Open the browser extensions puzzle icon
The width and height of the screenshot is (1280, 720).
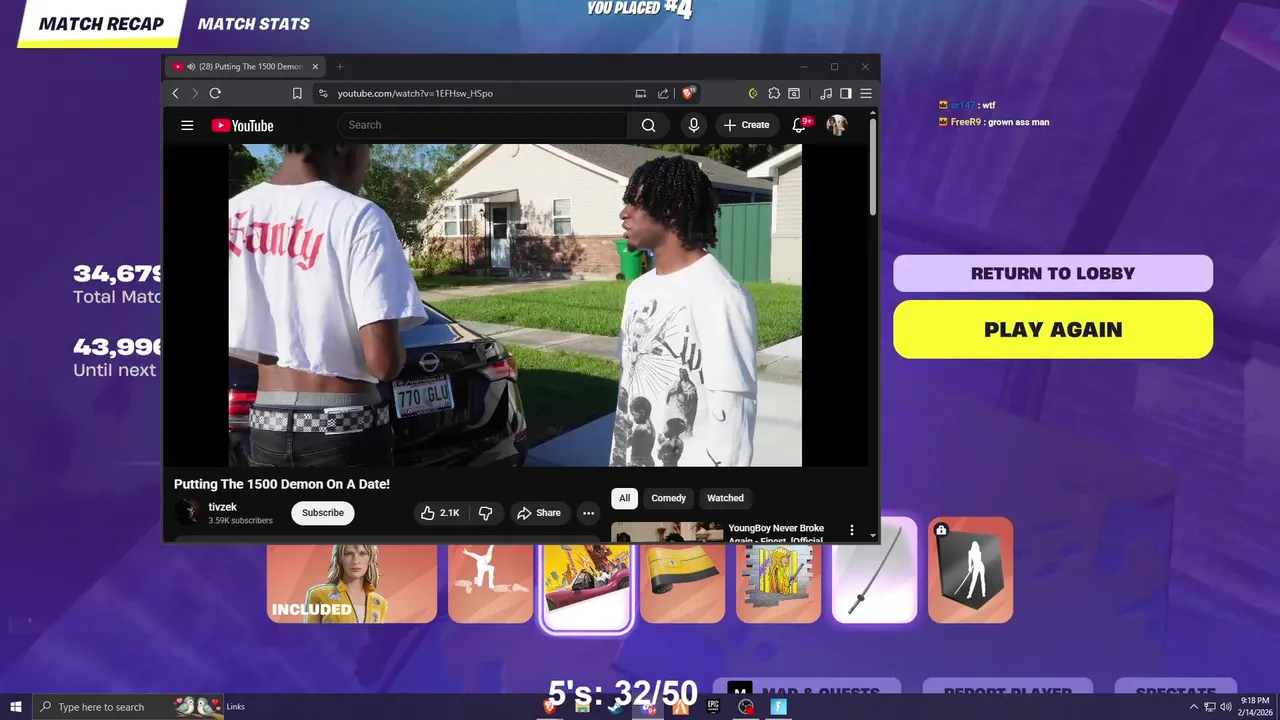pyautogui.click(x=774, y=93)
